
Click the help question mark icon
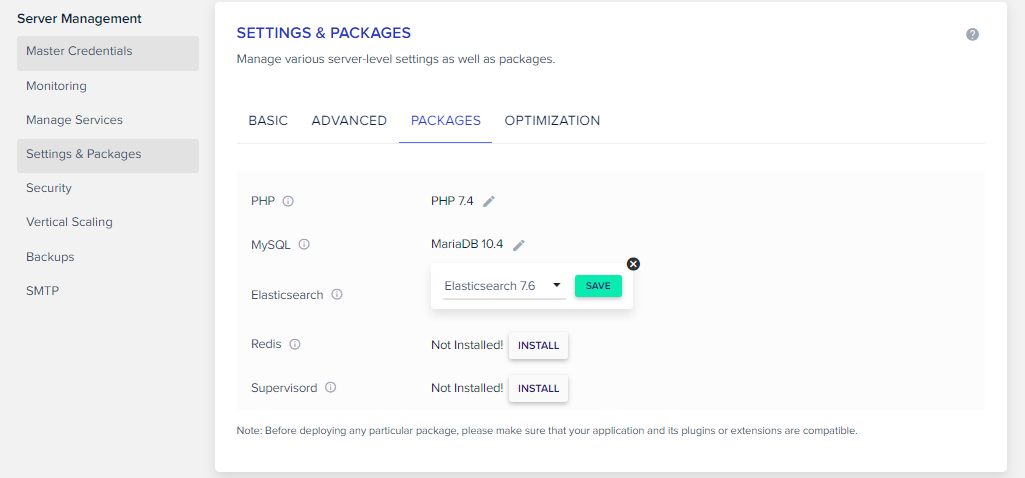972,35
